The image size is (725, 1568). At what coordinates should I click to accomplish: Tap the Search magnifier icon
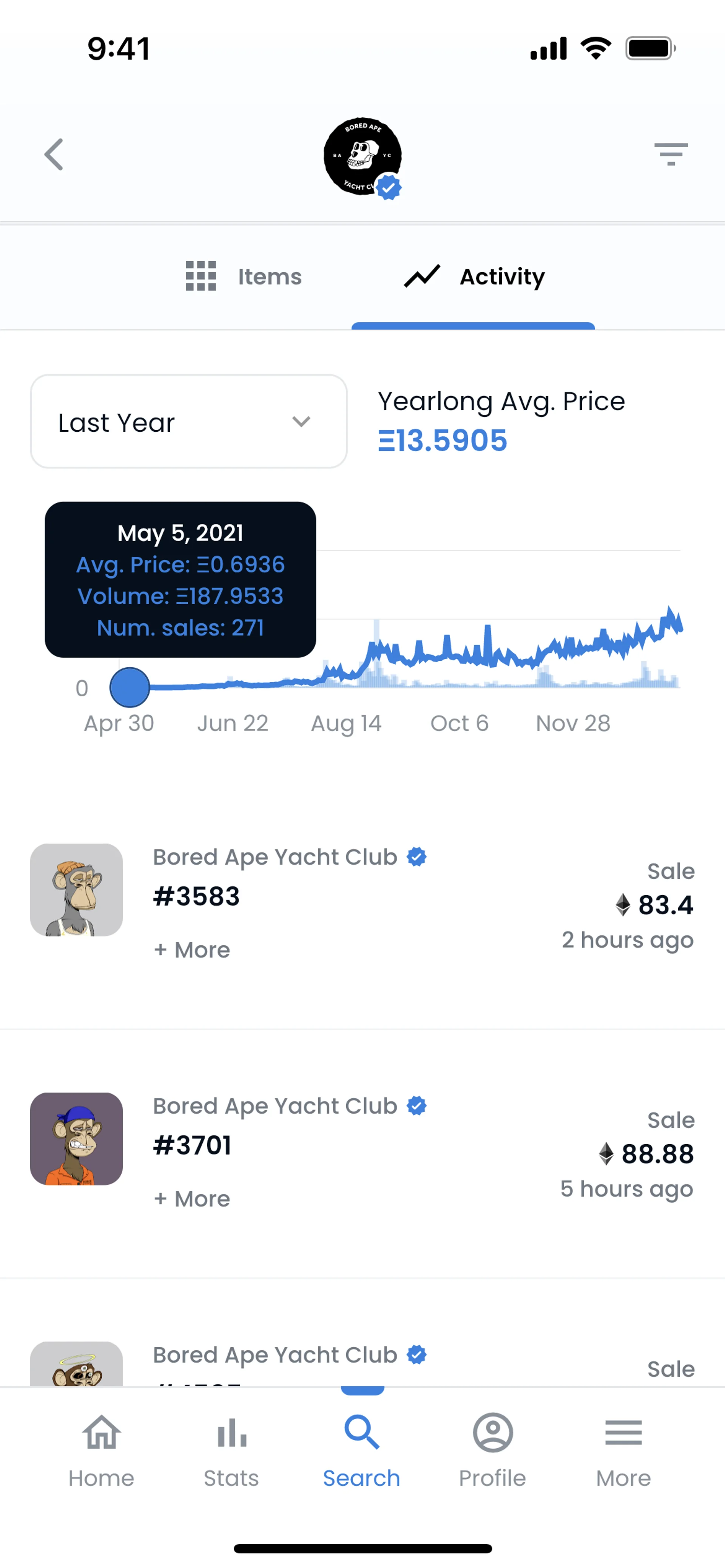[x=362, y=1433]
